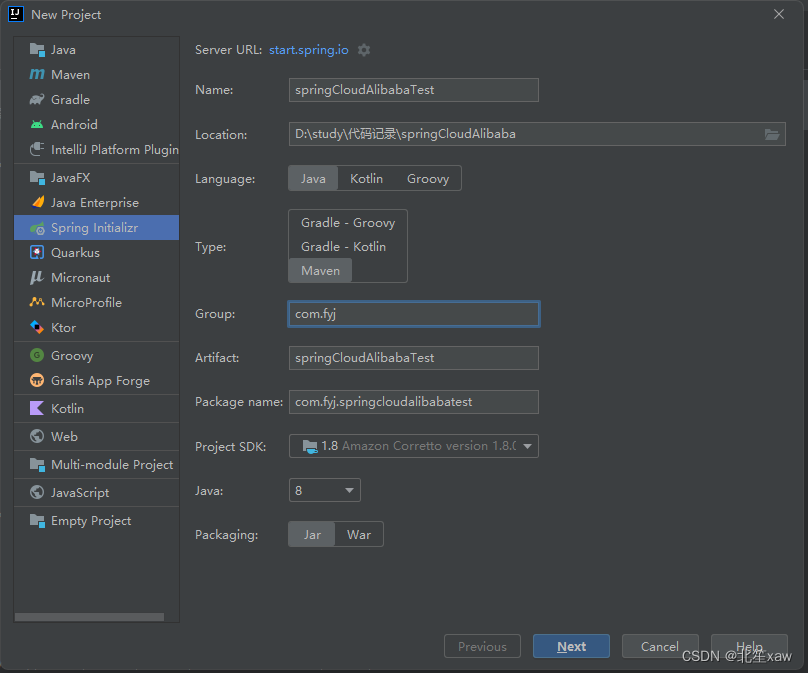808x673 pixels.
Task: Select "Quarkus" label in generator list
Action: point(75,253)
